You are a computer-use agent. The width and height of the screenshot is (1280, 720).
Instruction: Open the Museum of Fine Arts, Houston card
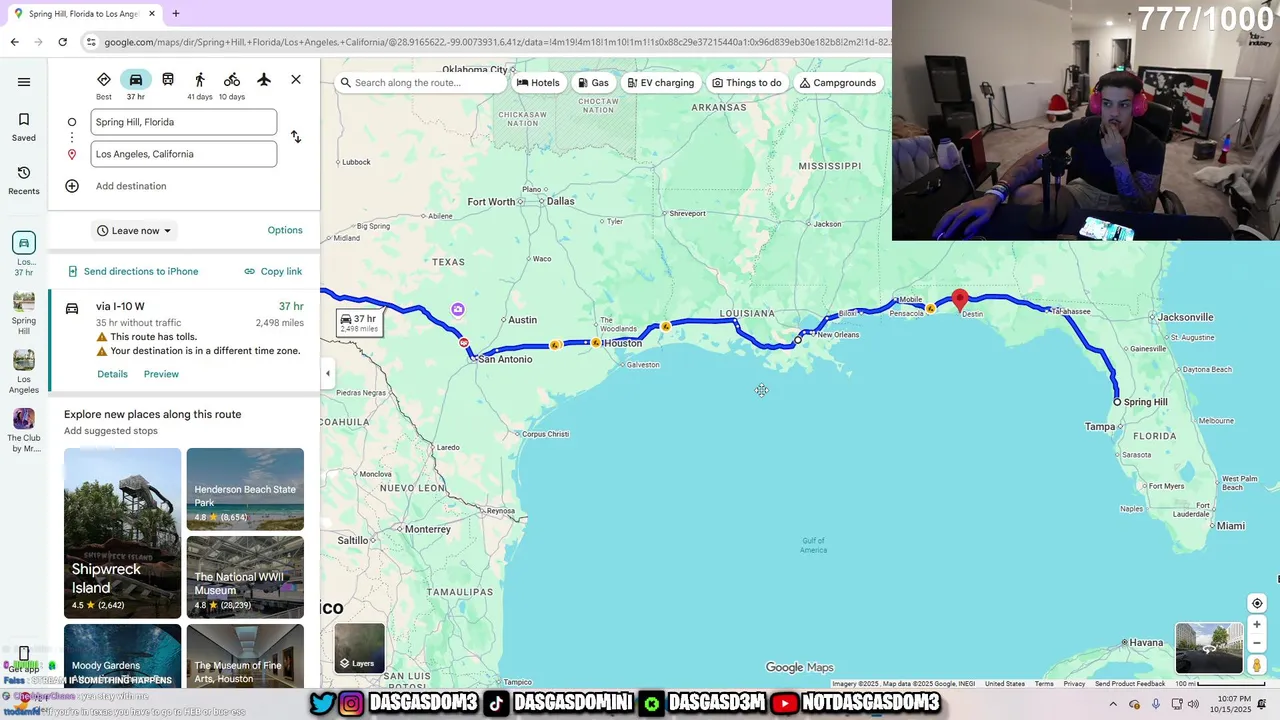click(x=245, y=656)
